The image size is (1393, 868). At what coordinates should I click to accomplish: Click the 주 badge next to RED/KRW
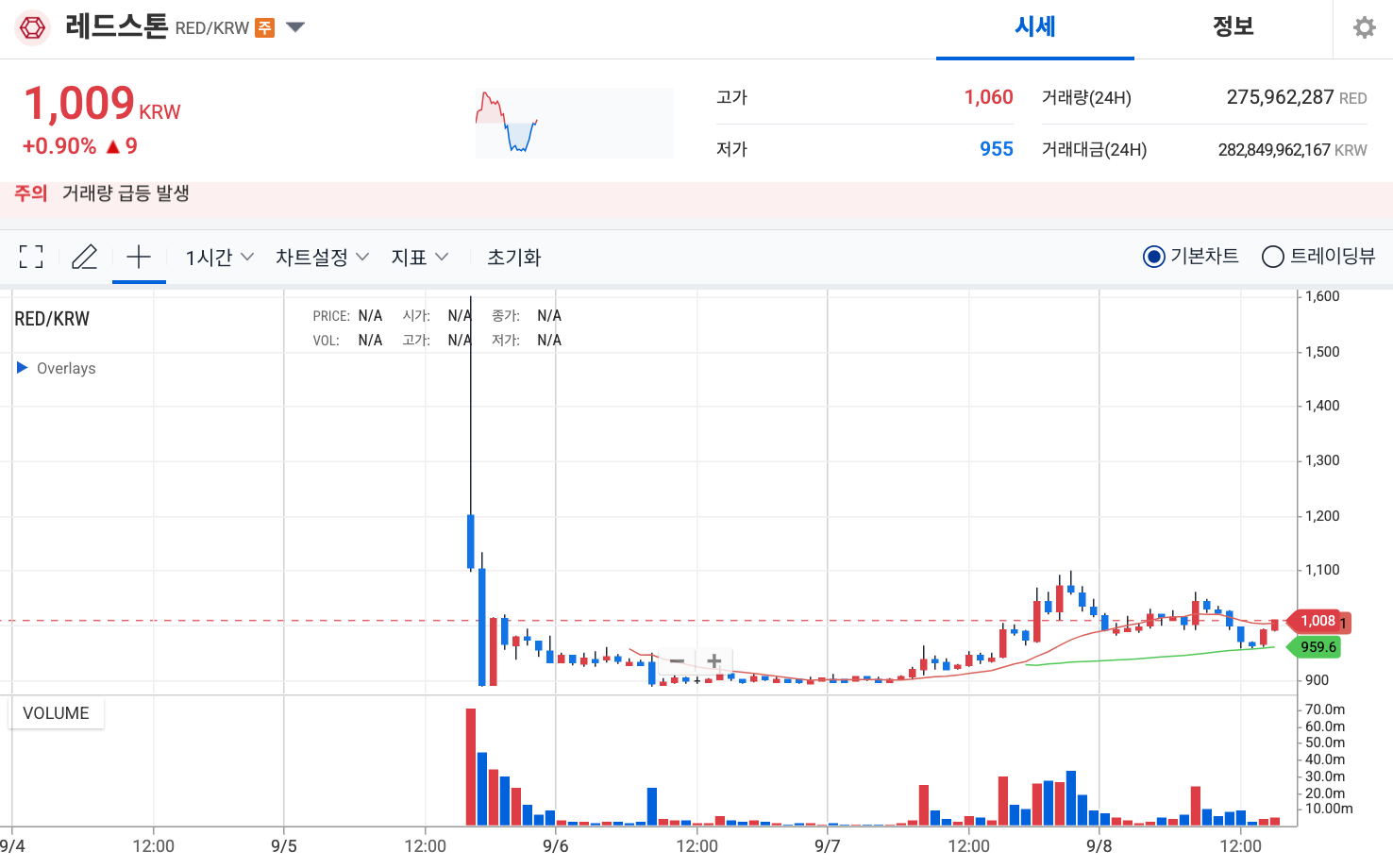tap(263, 28)
